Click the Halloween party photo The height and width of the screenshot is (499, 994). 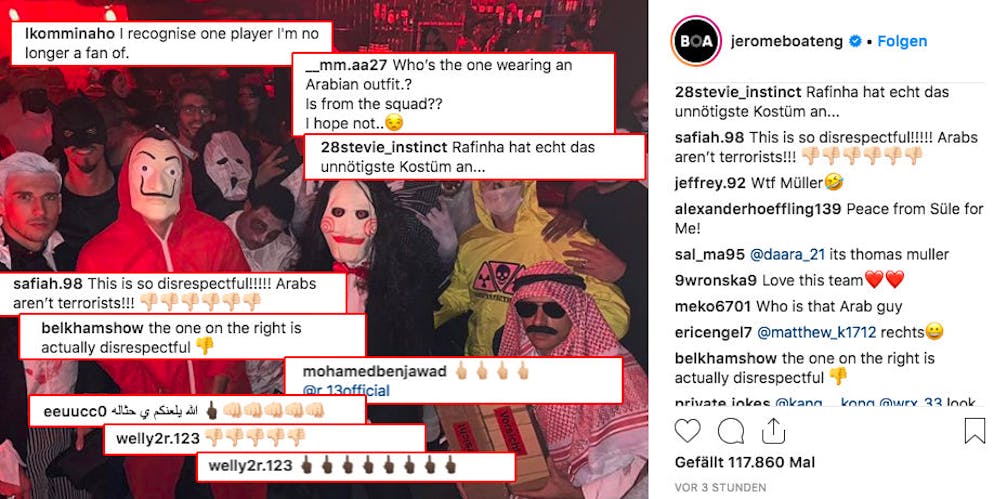[323, 249]
